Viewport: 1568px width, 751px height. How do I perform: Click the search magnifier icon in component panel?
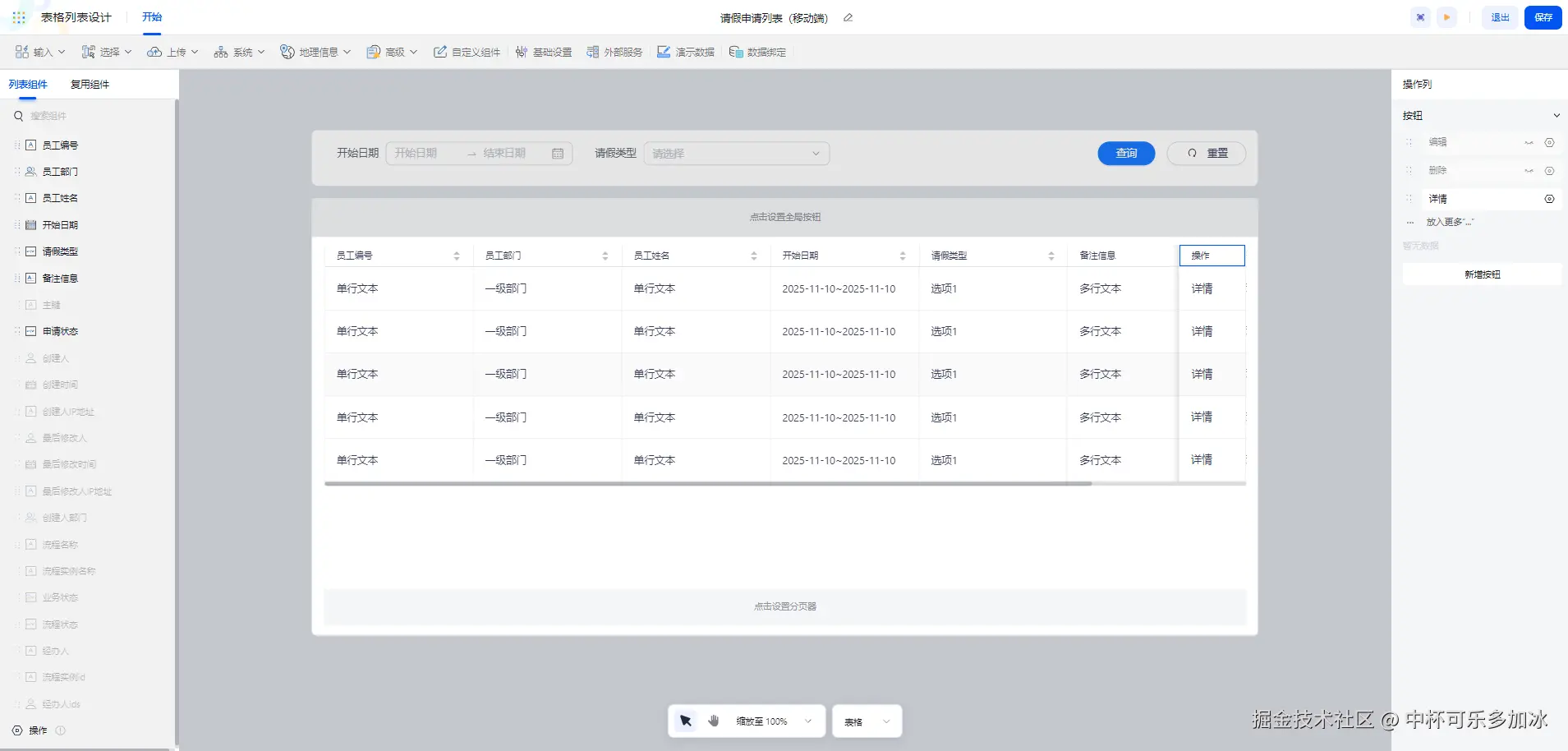(x=19, y=116)
